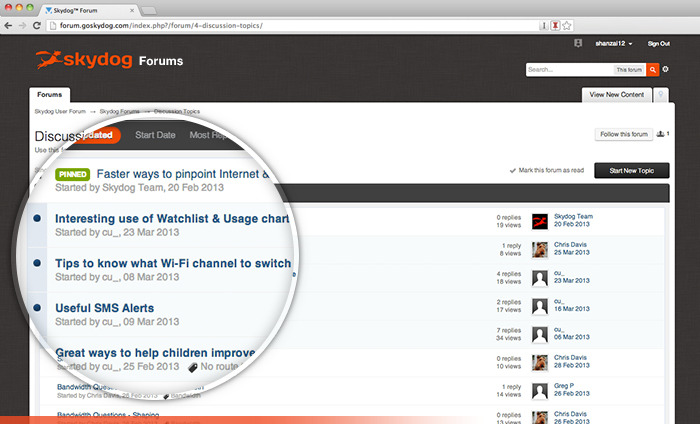Open topic Useful SMS Alerts
Screen dimensions: 700x424
pos(104,308)
